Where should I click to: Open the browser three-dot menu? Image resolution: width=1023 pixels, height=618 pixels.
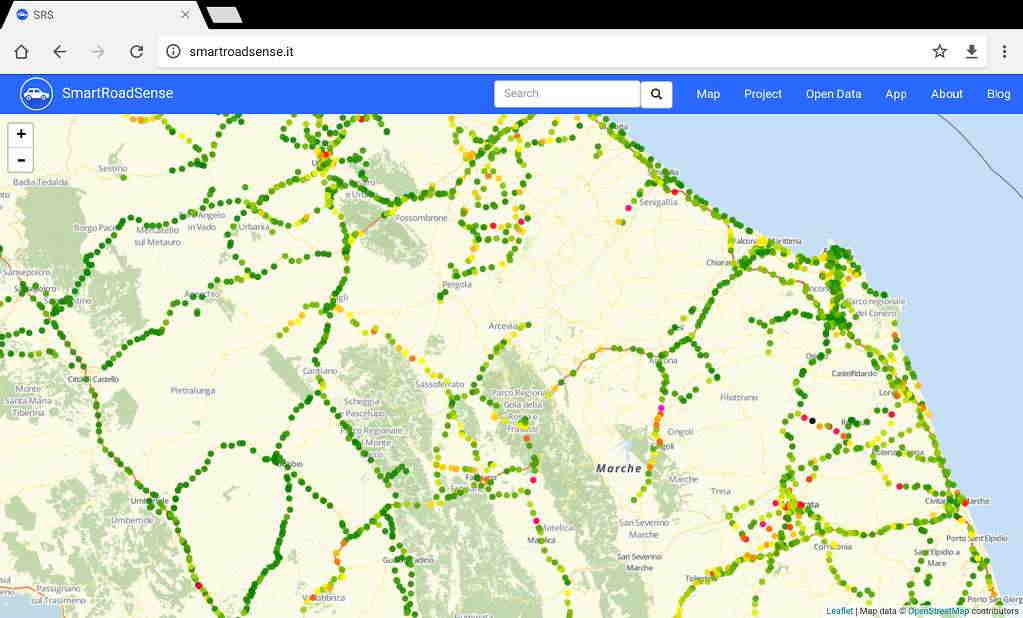[1004, 52]
